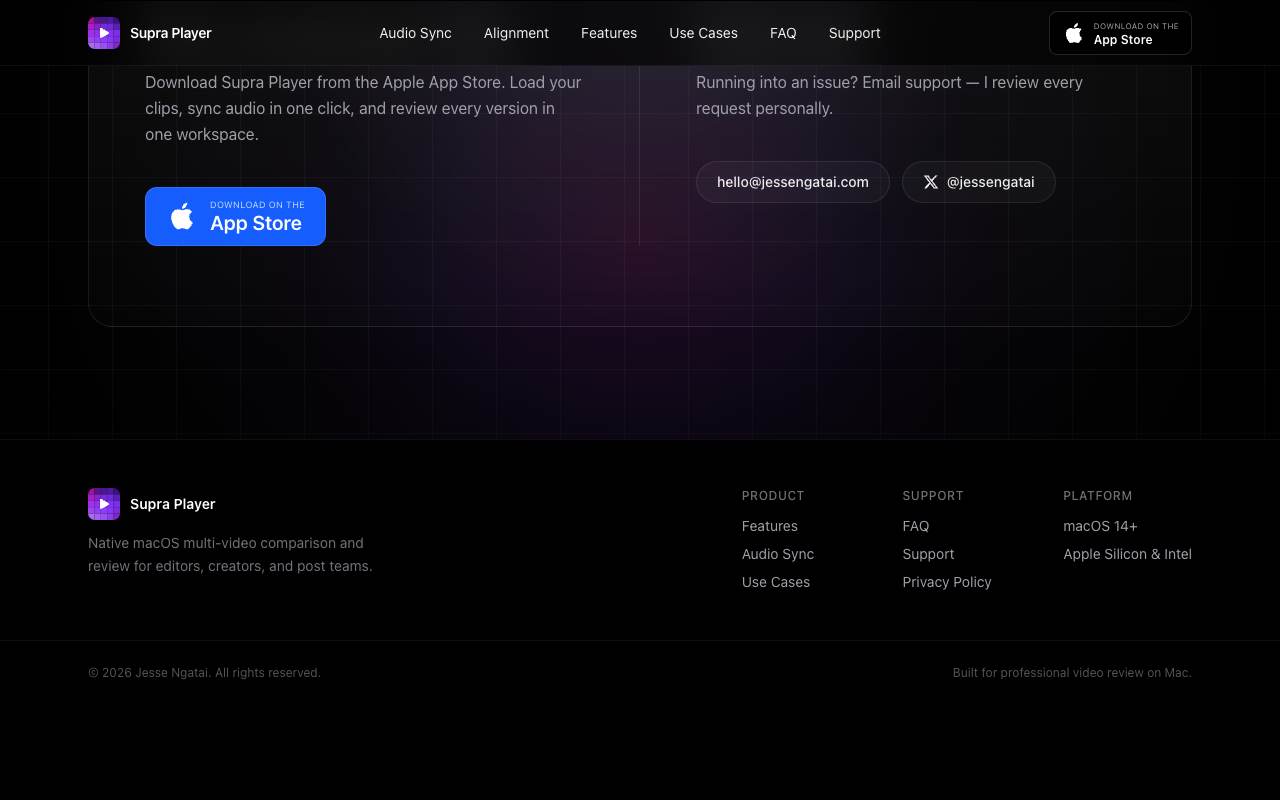Open the Features link in footer Product column

coord(770,526)
